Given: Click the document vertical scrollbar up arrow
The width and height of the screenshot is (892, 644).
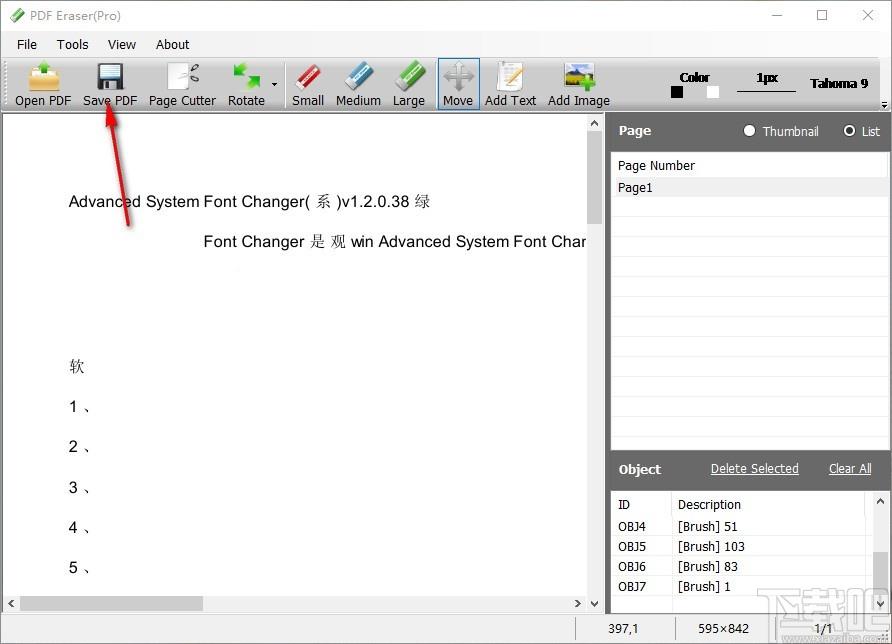Looking at the screenshot, I should (594, 123).
